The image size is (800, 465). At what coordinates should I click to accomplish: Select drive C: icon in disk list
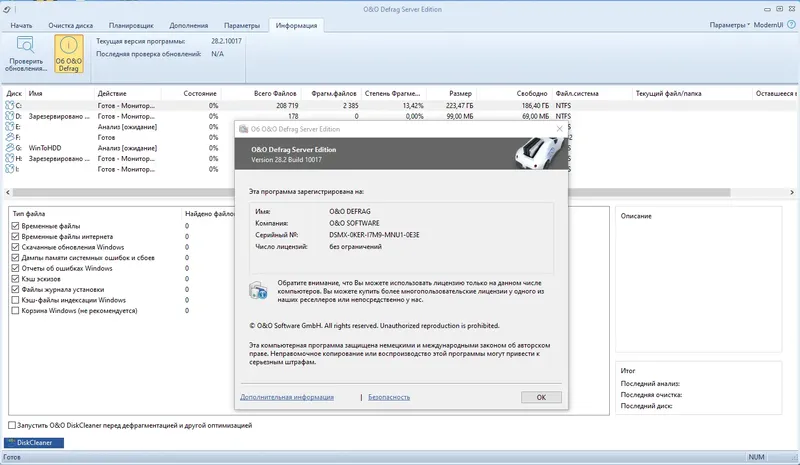10,106
